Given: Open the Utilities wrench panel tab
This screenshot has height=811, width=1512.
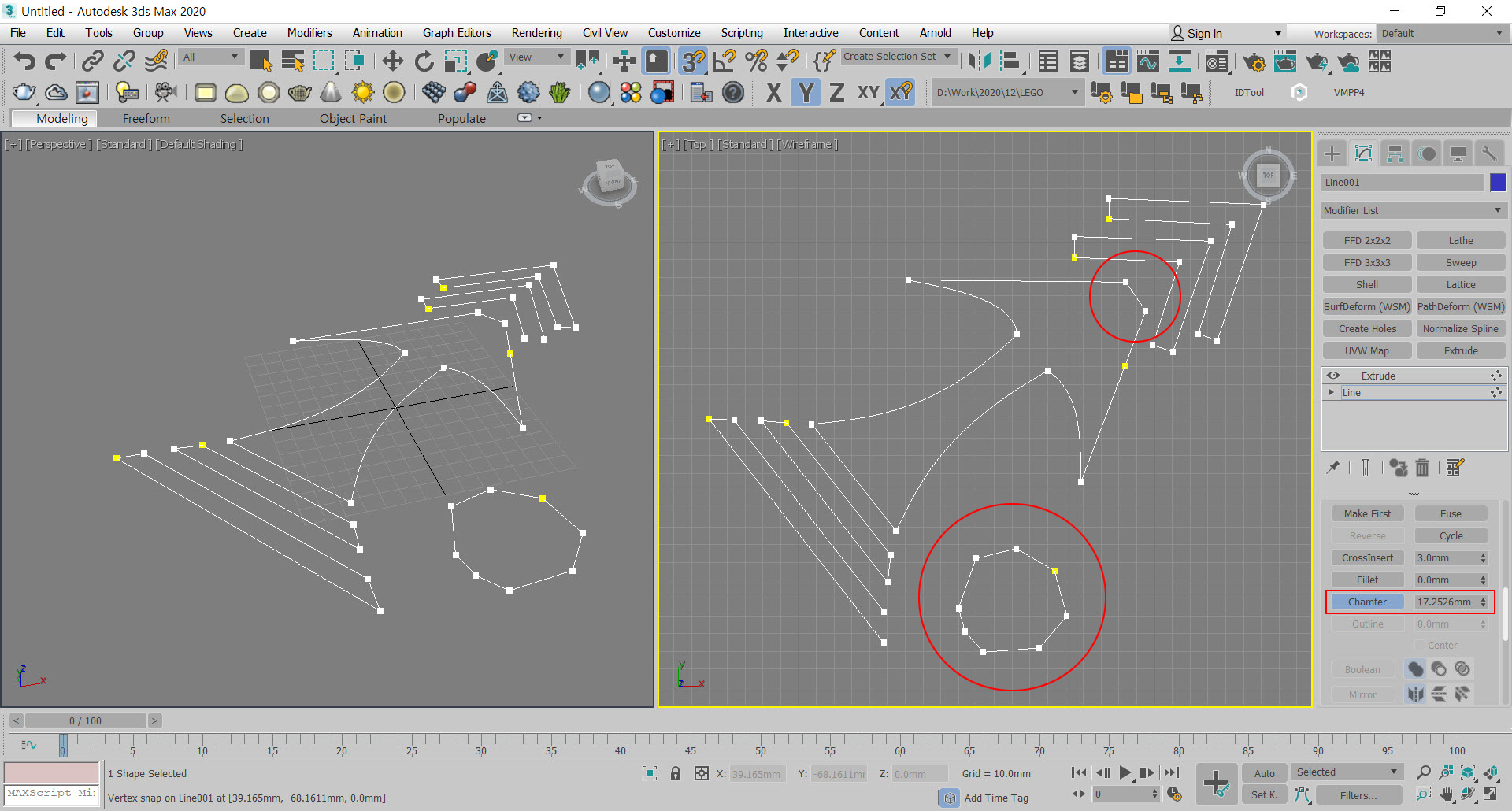Looking at the screenshot, I should (1488, 154).
